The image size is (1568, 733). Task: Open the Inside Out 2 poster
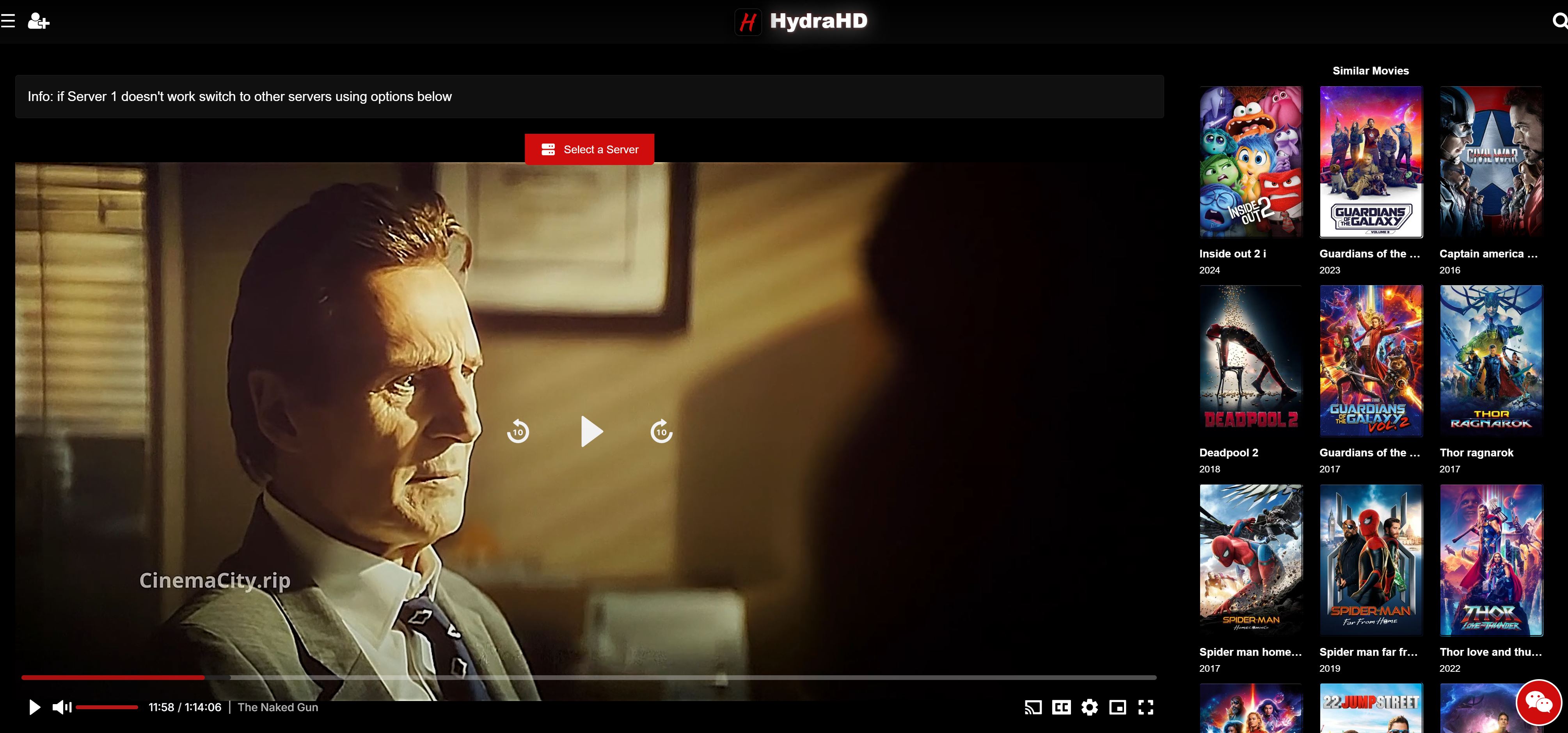[1251, 162]
